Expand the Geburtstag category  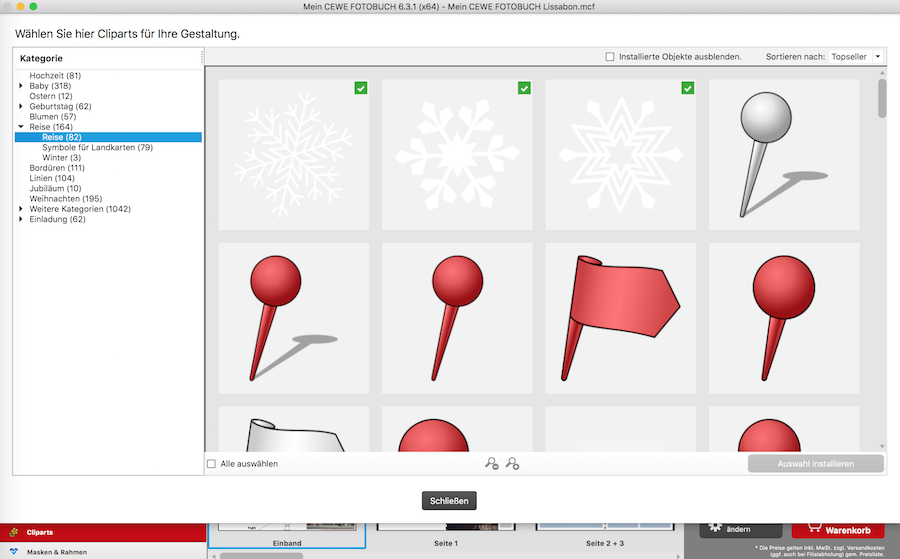tap(21, 106)
